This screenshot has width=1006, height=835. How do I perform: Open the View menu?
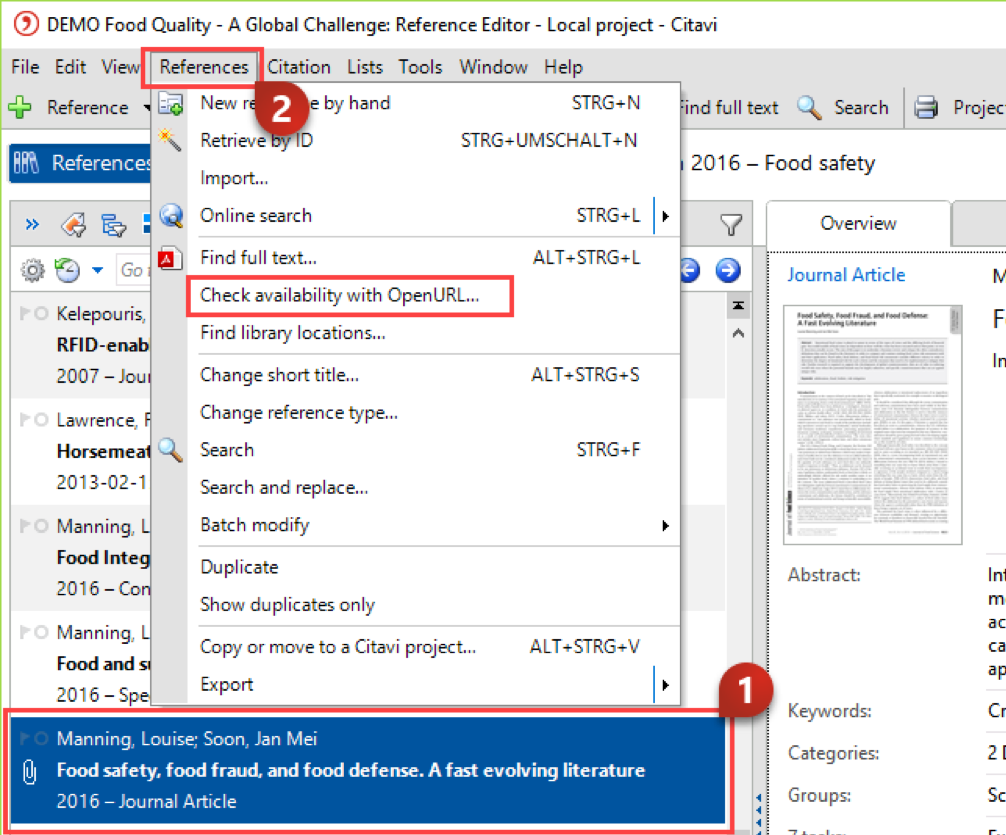tap(120, 67)
